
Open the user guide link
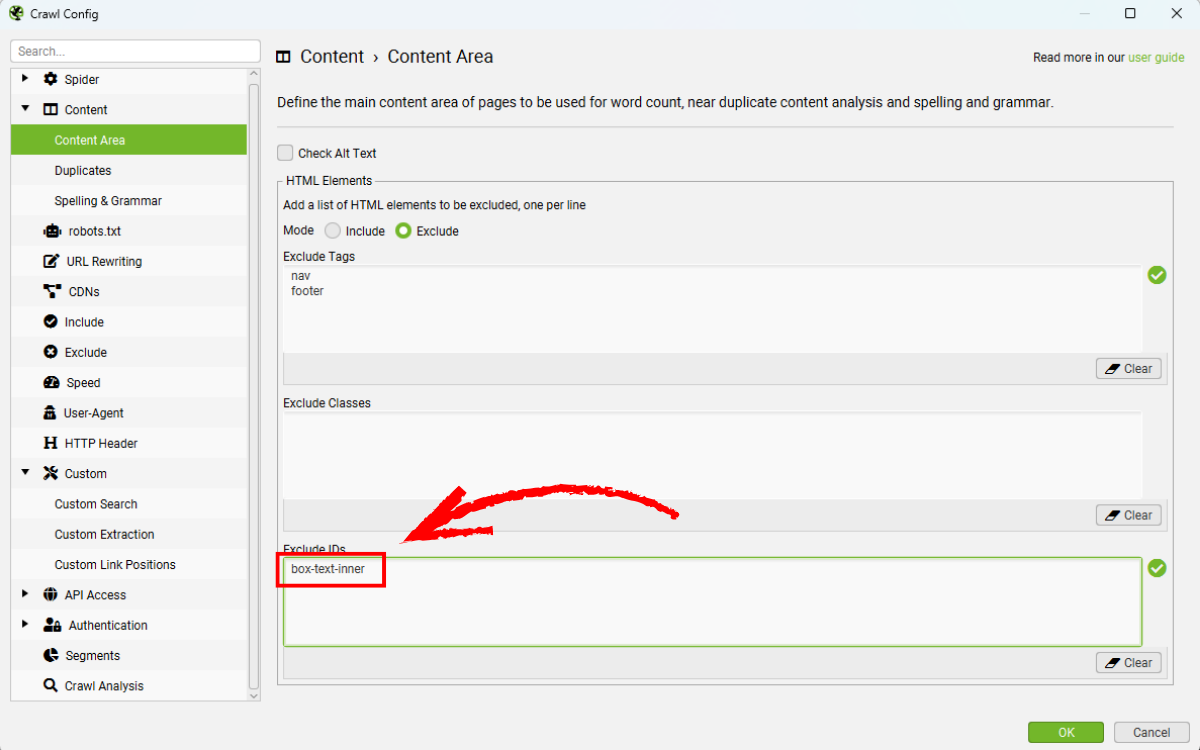click(x=1156, y=58)
